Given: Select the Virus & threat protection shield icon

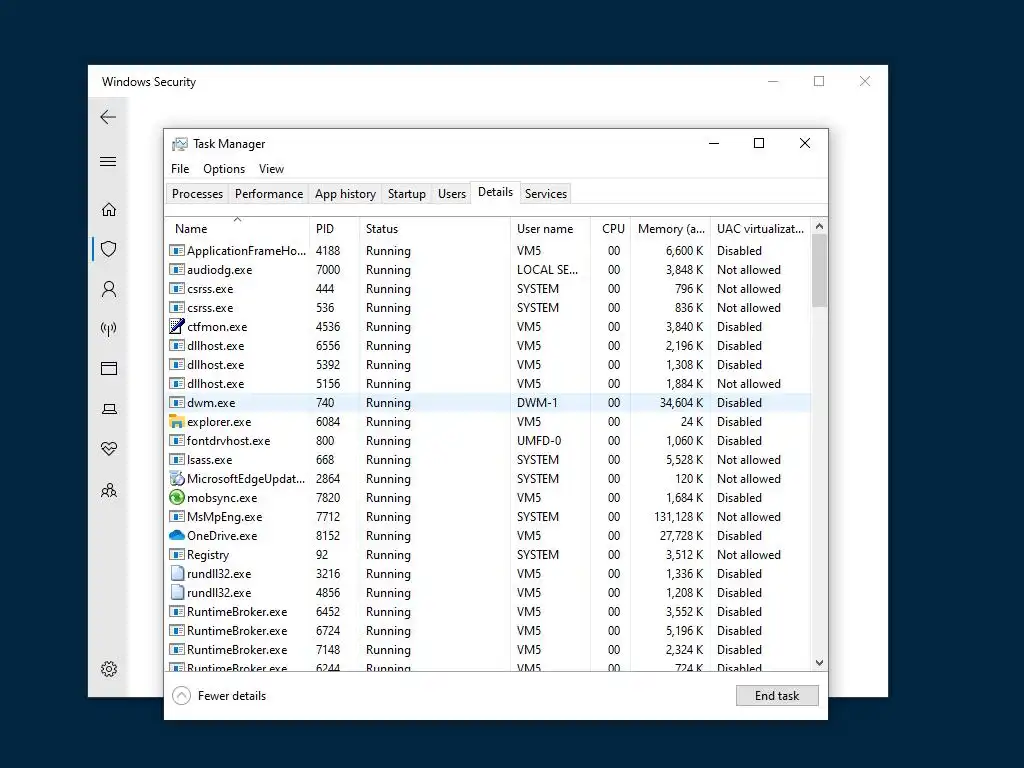Looking at the screenshot, I should 109,249.
